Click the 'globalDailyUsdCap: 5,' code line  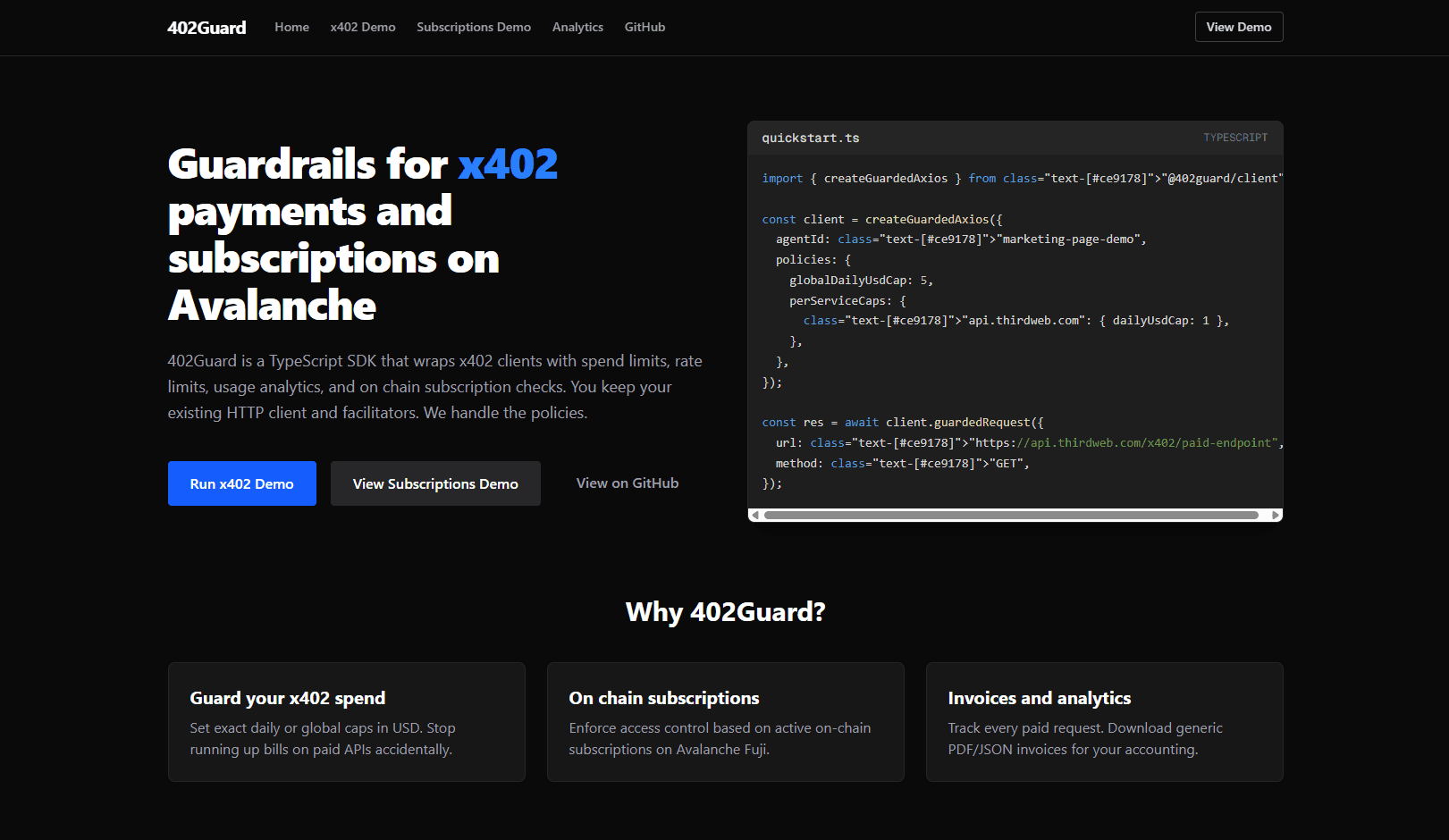[x=861, y=280]
